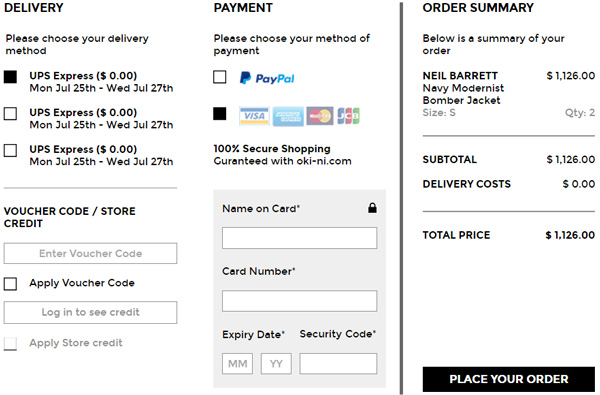Click the MM expiry month field
This screenshot has width=600, height=395.
point(237,364)
